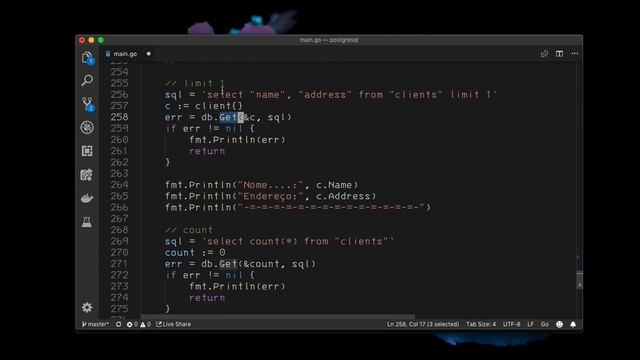Image resolution: width=640 pixels, height=360 pixels.
Task: Open the notifications bell
Action: (573, 324)
